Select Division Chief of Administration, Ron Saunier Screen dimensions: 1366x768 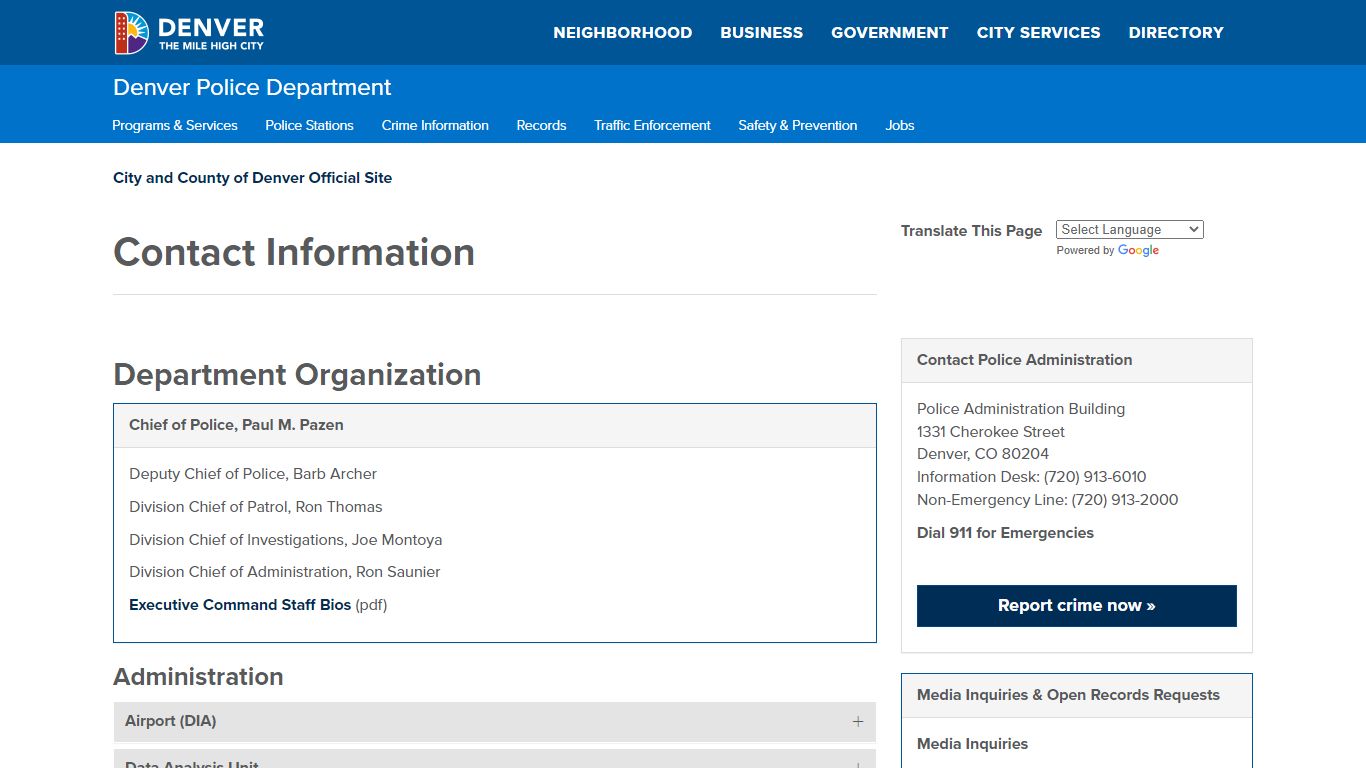click(285, 572)
